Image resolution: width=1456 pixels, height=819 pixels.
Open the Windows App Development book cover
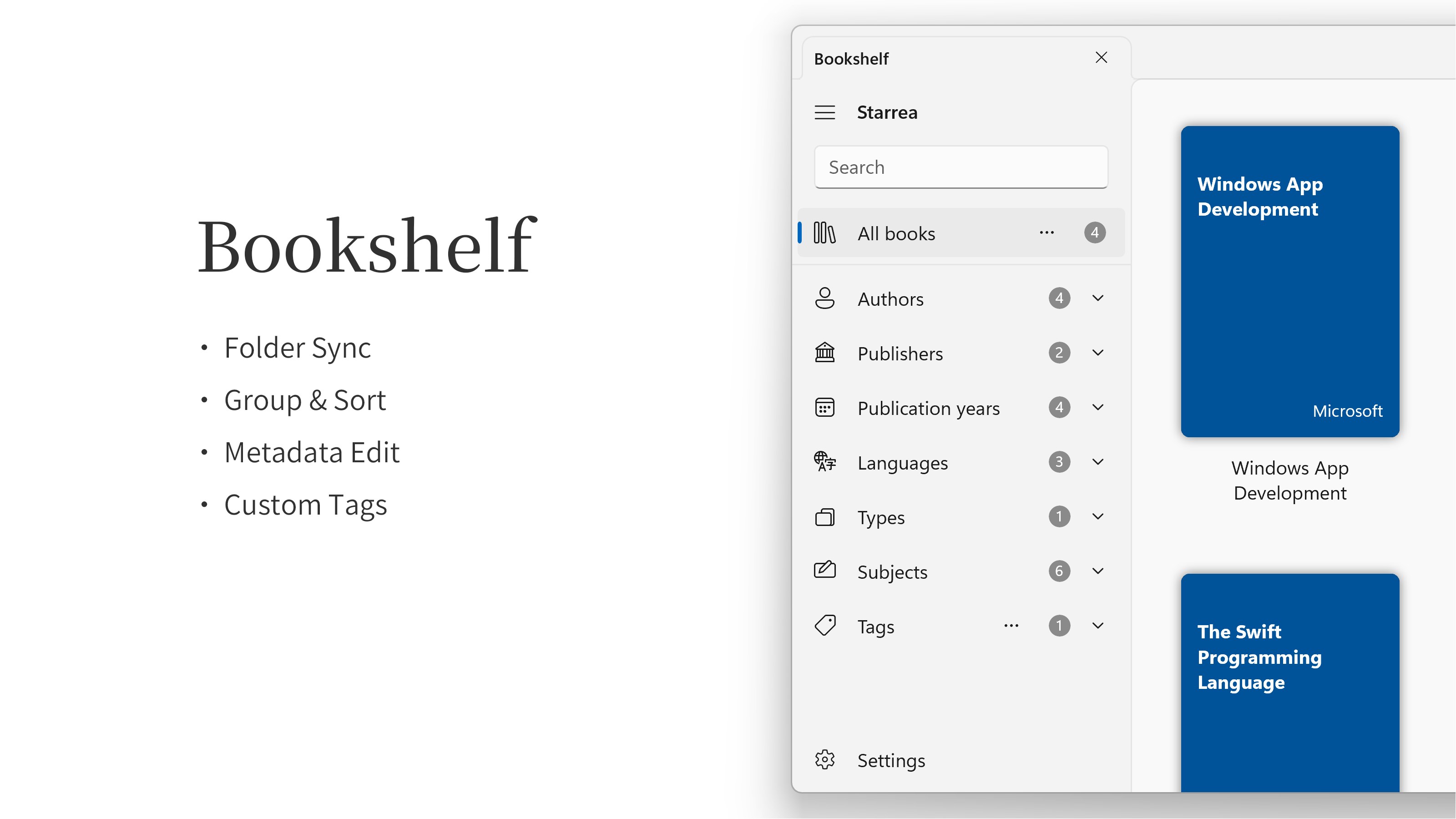[x=1290, y=282]
